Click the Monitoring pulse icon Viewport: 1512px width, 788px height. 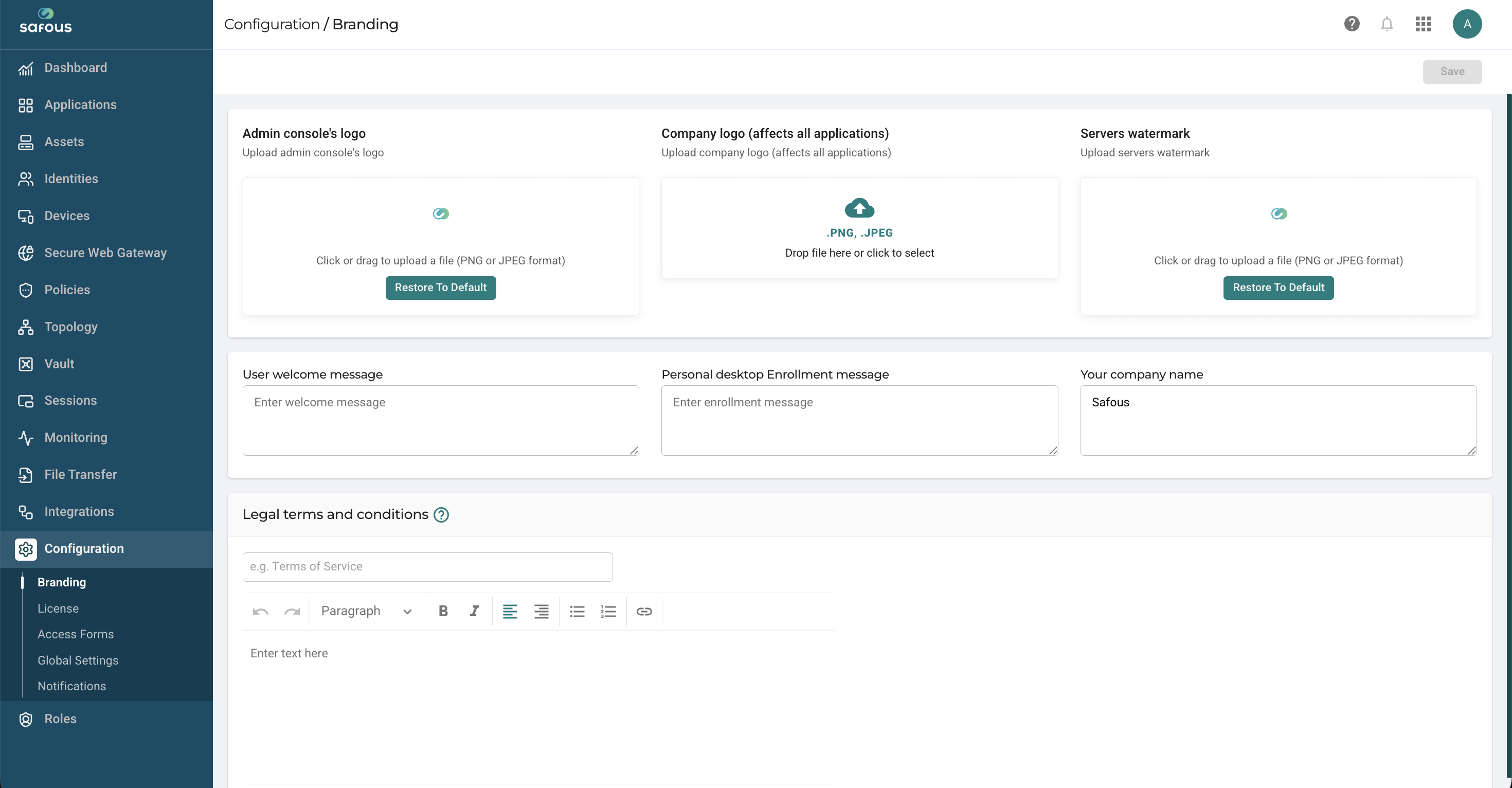tap(25, 438)
